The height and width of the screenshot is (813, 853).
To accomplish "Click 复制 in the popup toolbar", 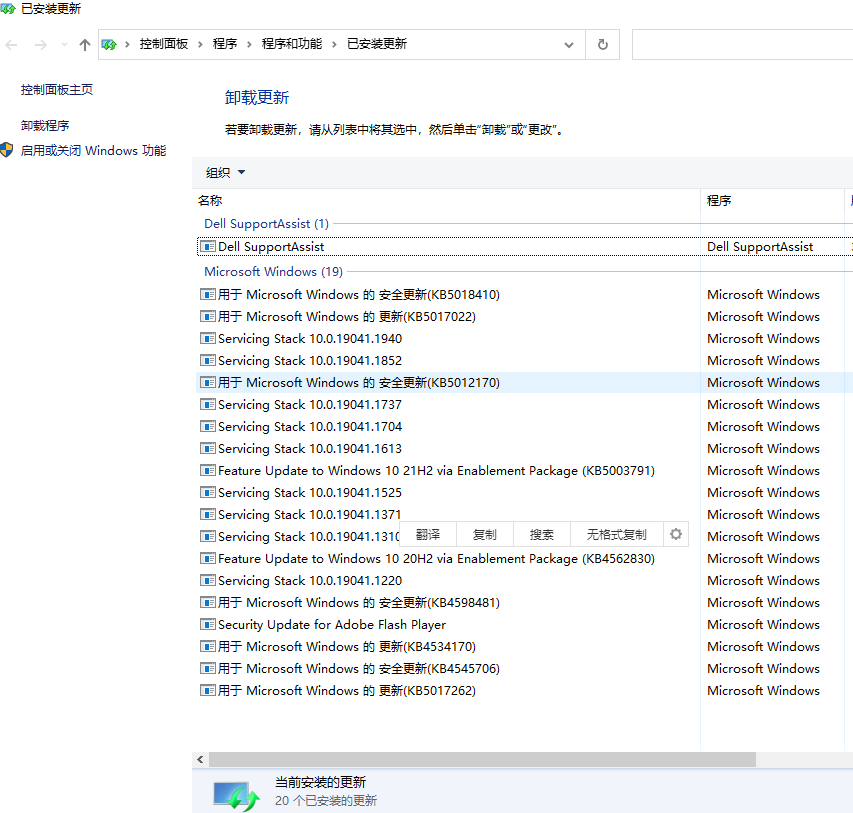I will 485,534.
